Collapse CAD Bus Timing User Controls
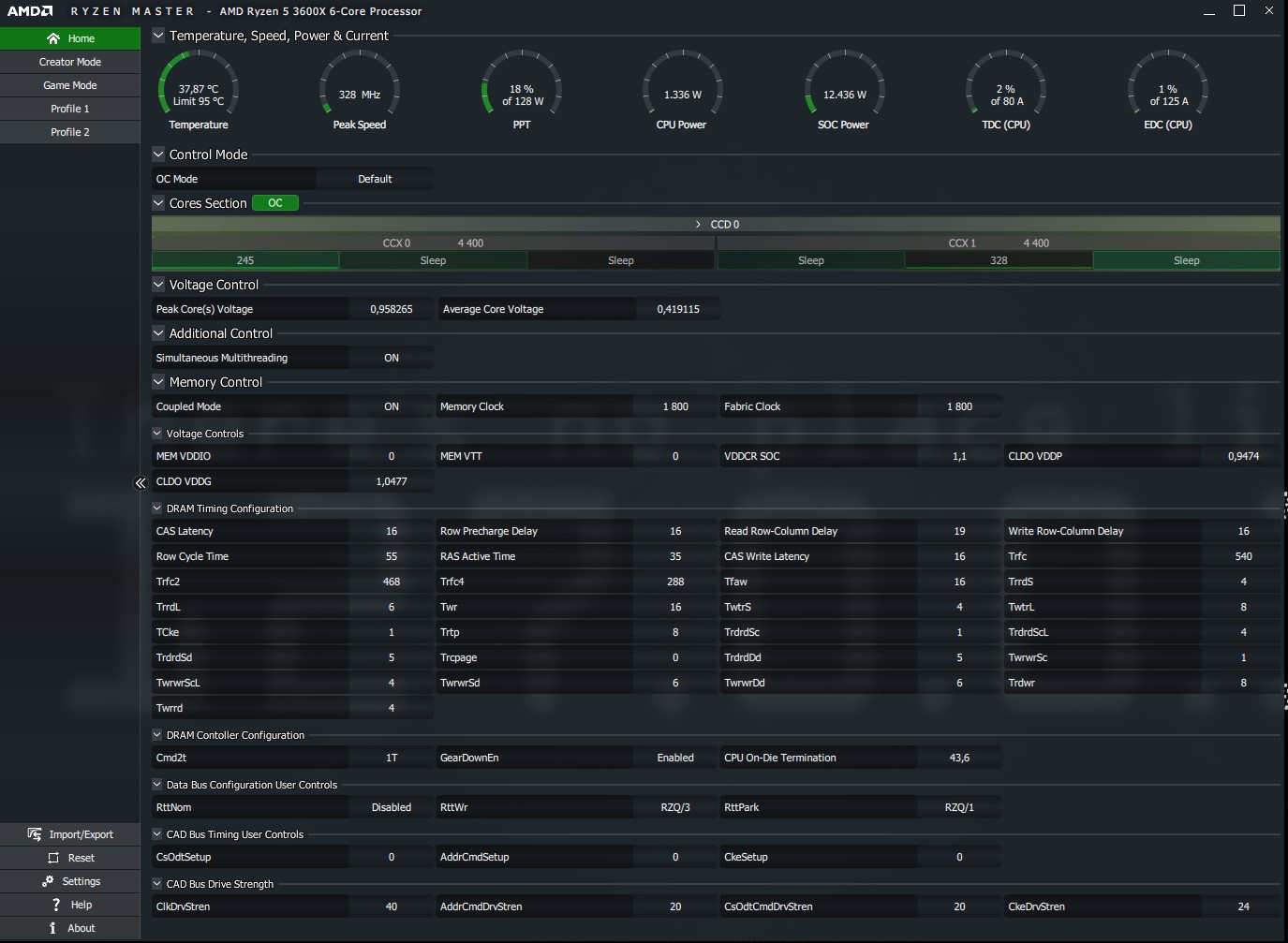The width and height of the screenshot is (1288, 943). click(157, 834)
